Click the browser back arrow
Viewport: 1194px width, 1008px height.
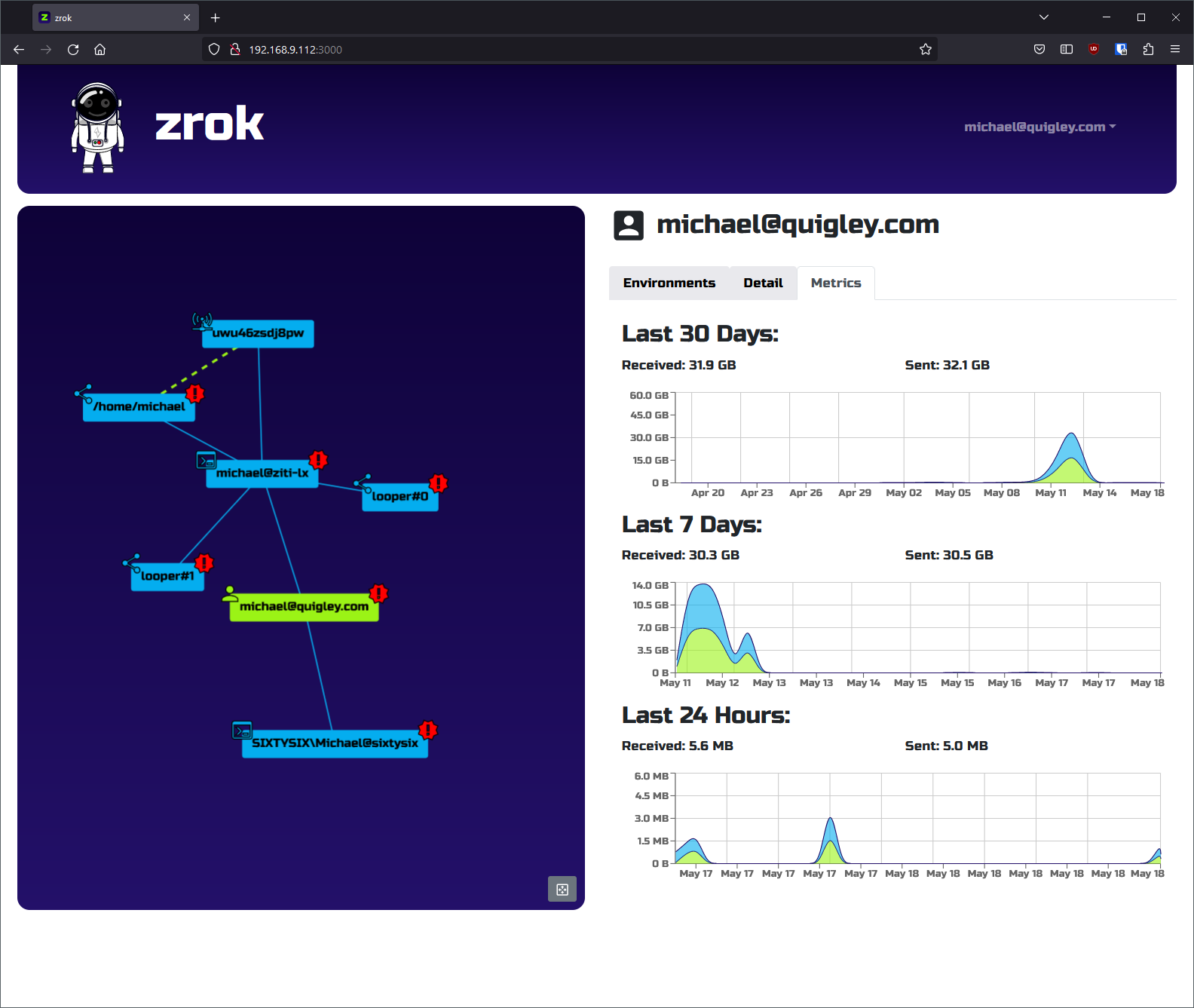click(x=19, y=50)
